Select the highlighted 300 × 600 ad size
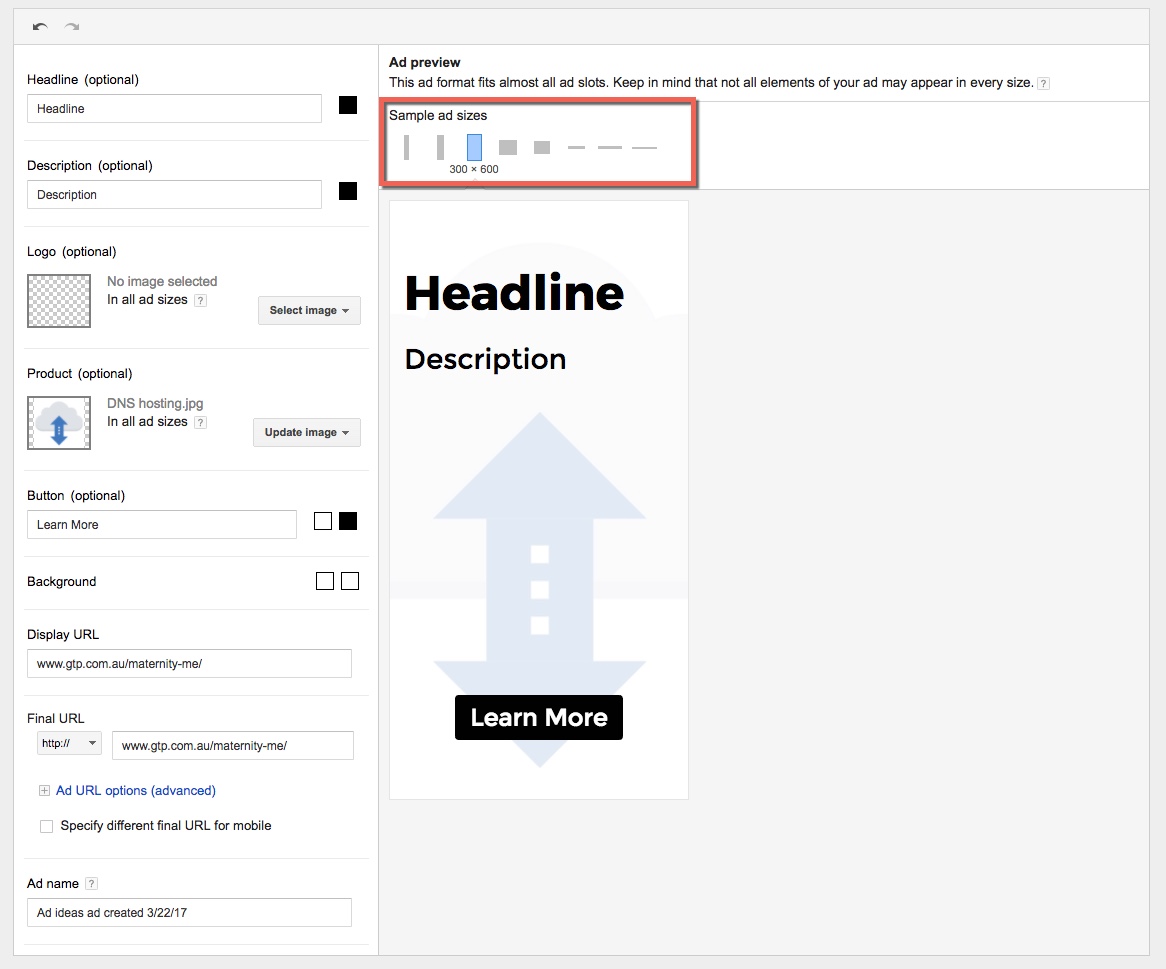Screen dimensions: 1166x969 [x=474, y=148]
